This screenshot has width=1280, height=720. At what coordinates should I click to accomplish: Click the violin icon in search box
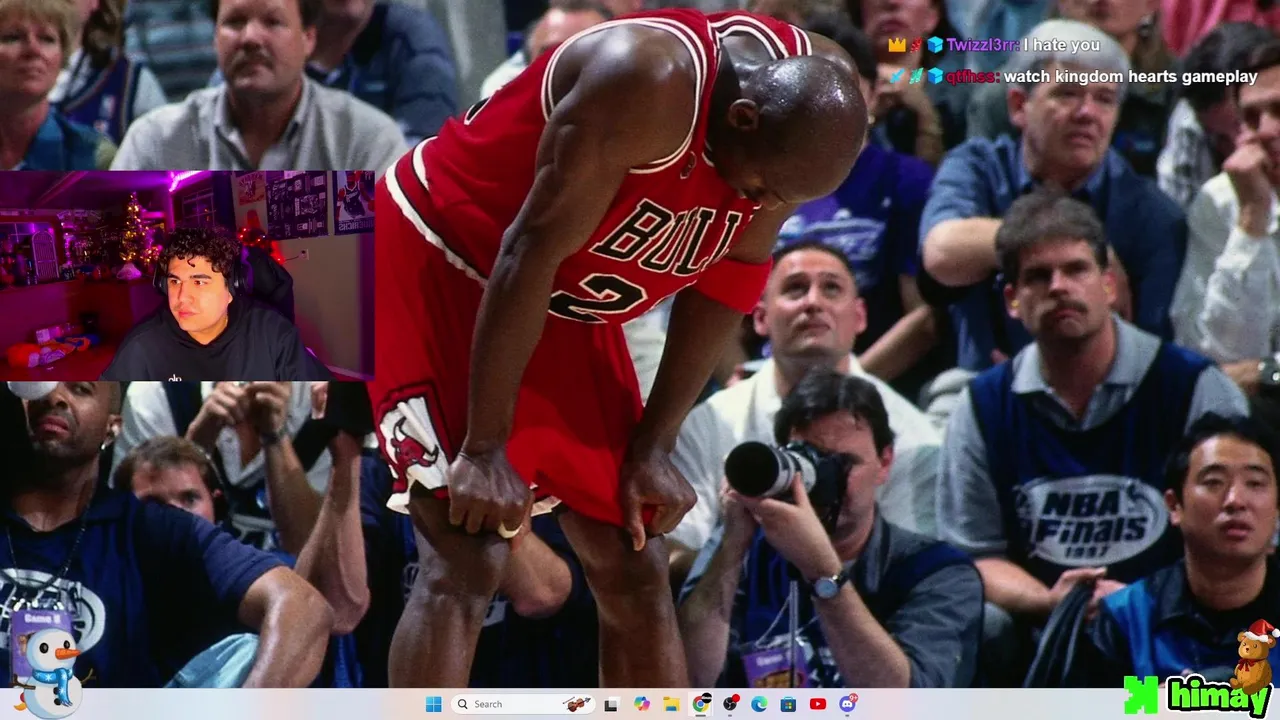point(575,704)
